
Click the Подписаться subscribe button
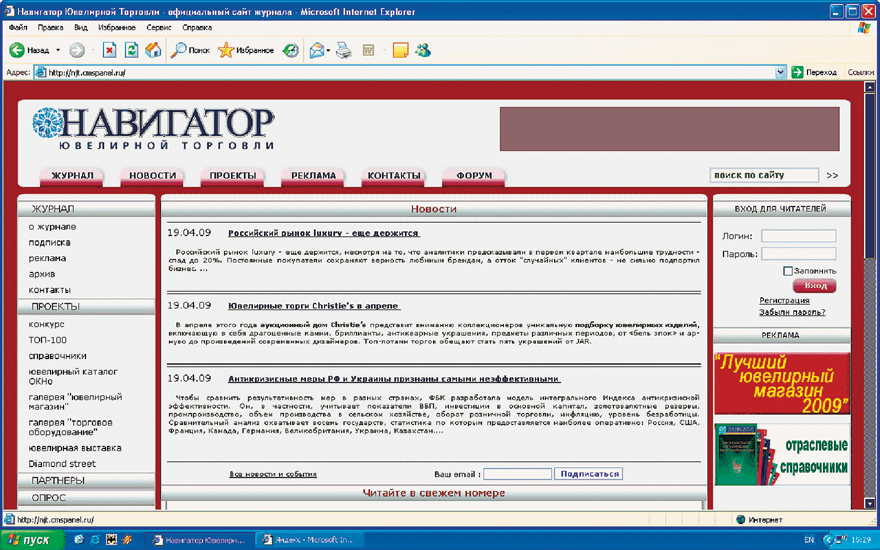pos(589,474)
